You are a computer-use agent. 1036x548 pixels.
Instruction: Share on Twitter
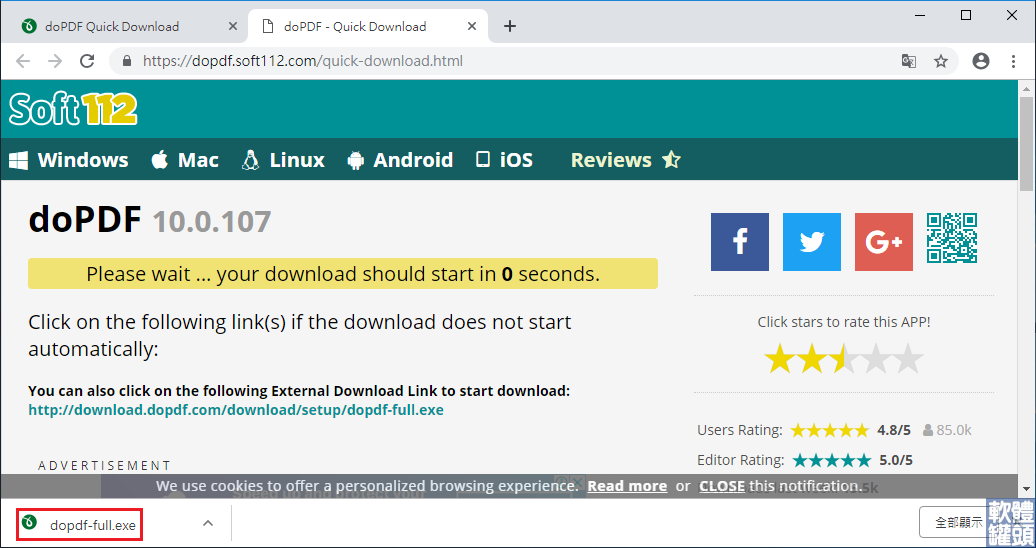pyautogui.click(x=811, y=242)
